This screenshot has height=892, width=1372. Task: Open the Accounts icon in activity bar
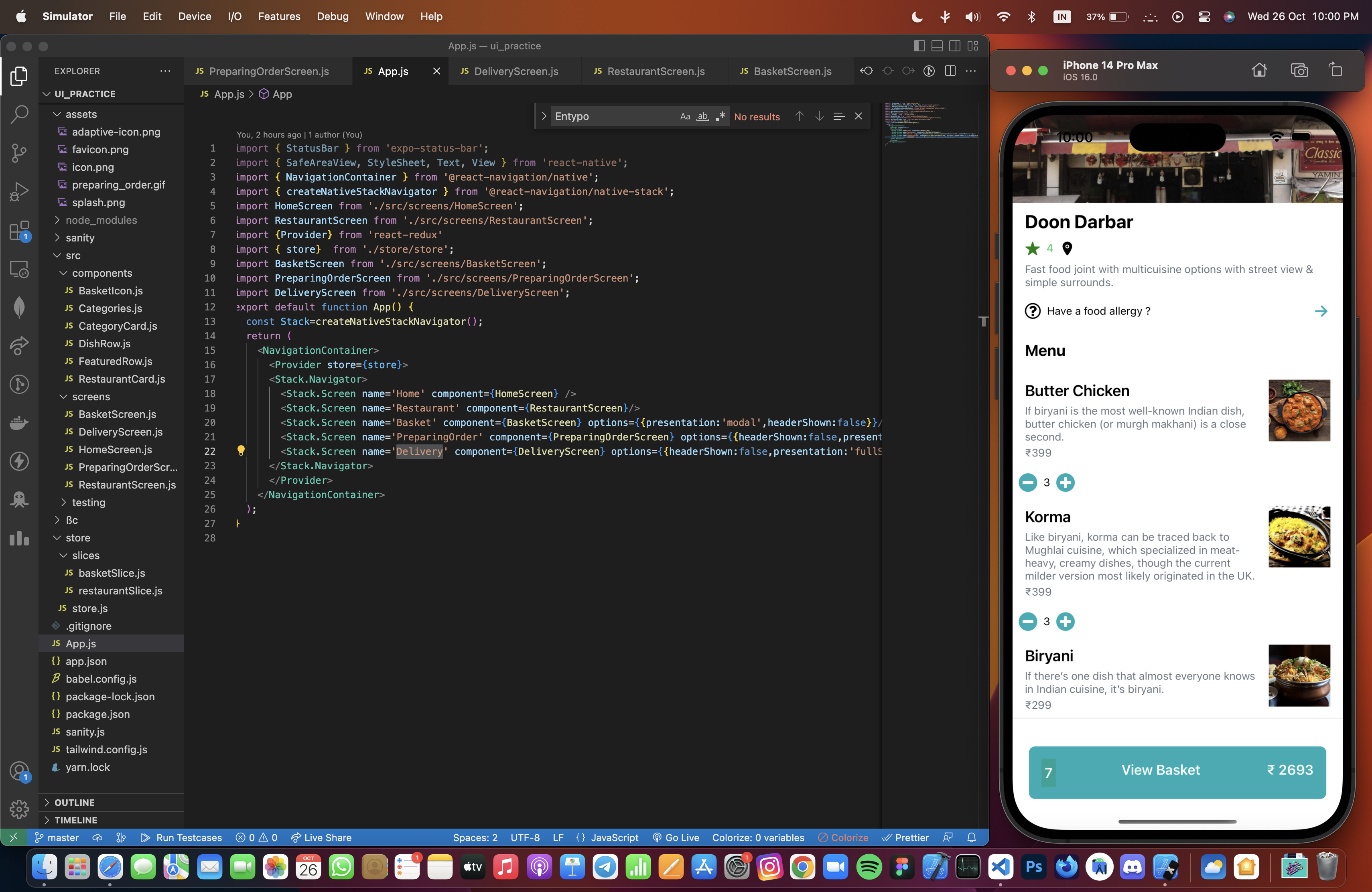(x=19, y=771)
